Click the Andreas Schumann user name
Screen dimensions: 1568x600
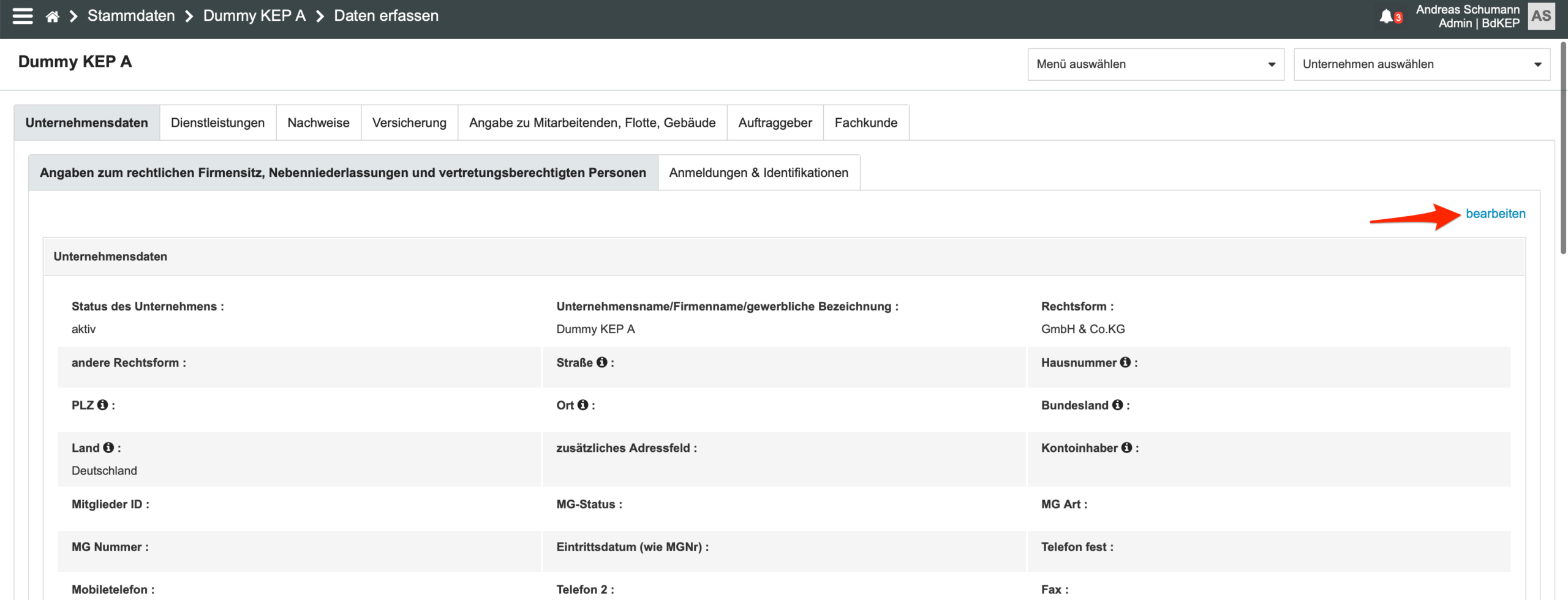click(x=1468, y=10)
